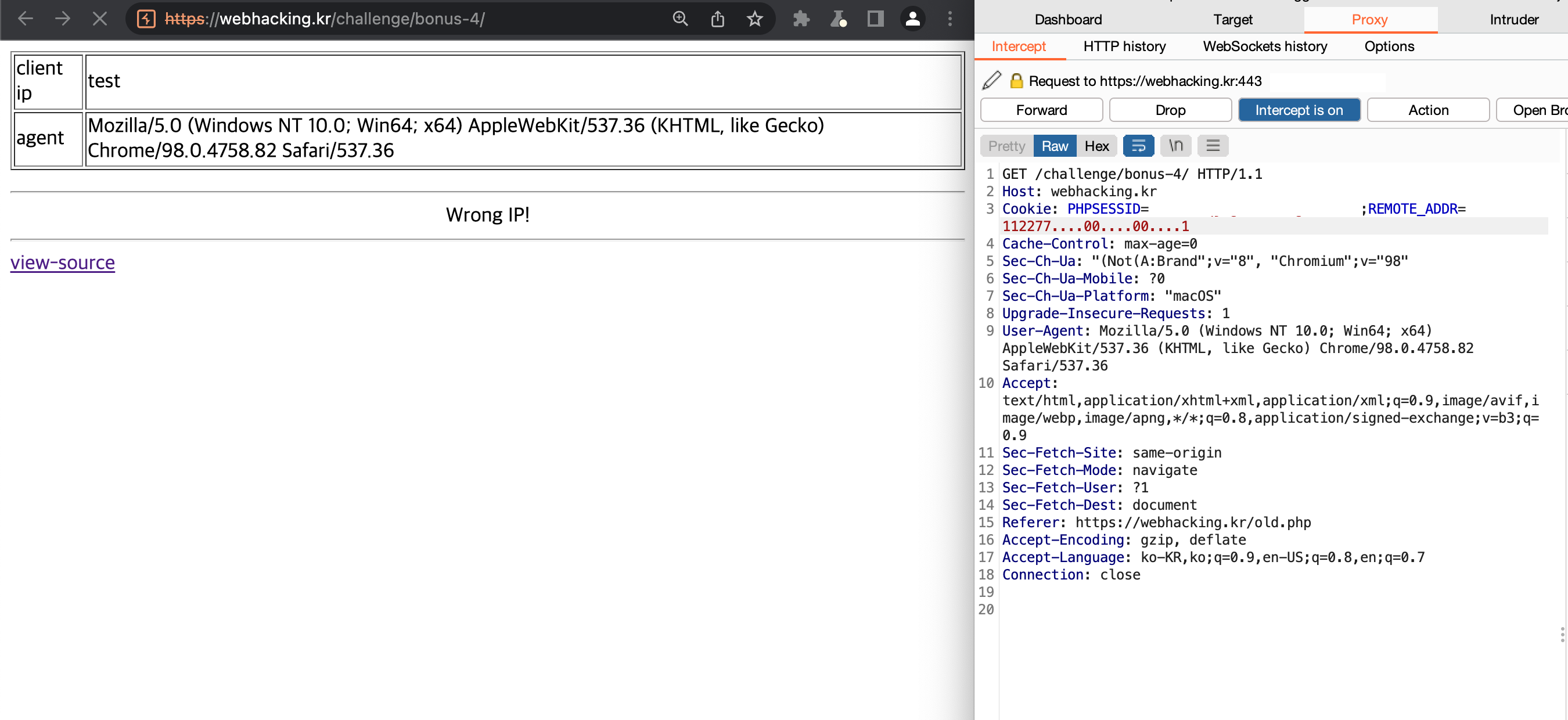Select the Hex view of request

(x=1096, y=146)
